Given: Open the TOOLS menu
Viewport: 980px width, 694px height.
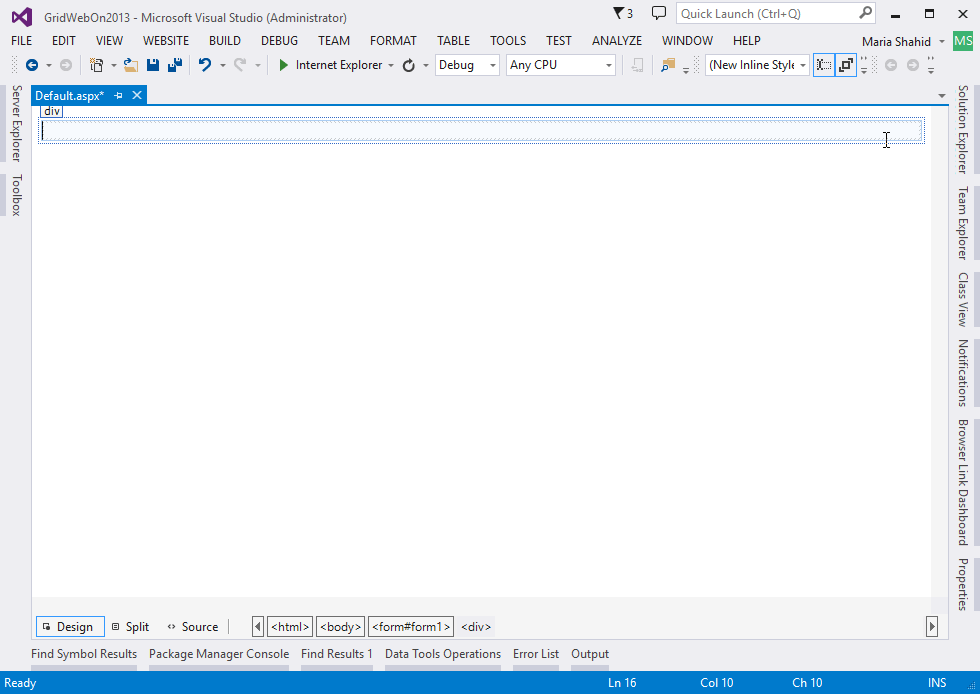Looking at the screenshot, I should pyautogui.click(x=508, y=41).
